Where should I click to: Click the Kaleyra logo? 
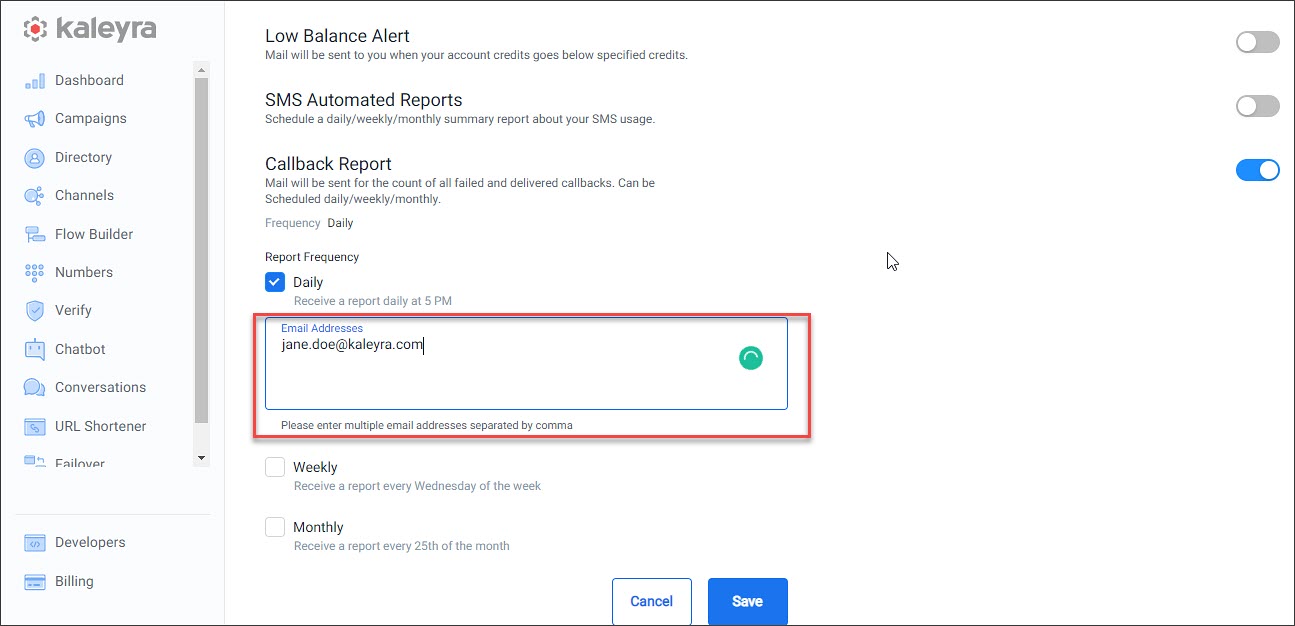[90, 29]
